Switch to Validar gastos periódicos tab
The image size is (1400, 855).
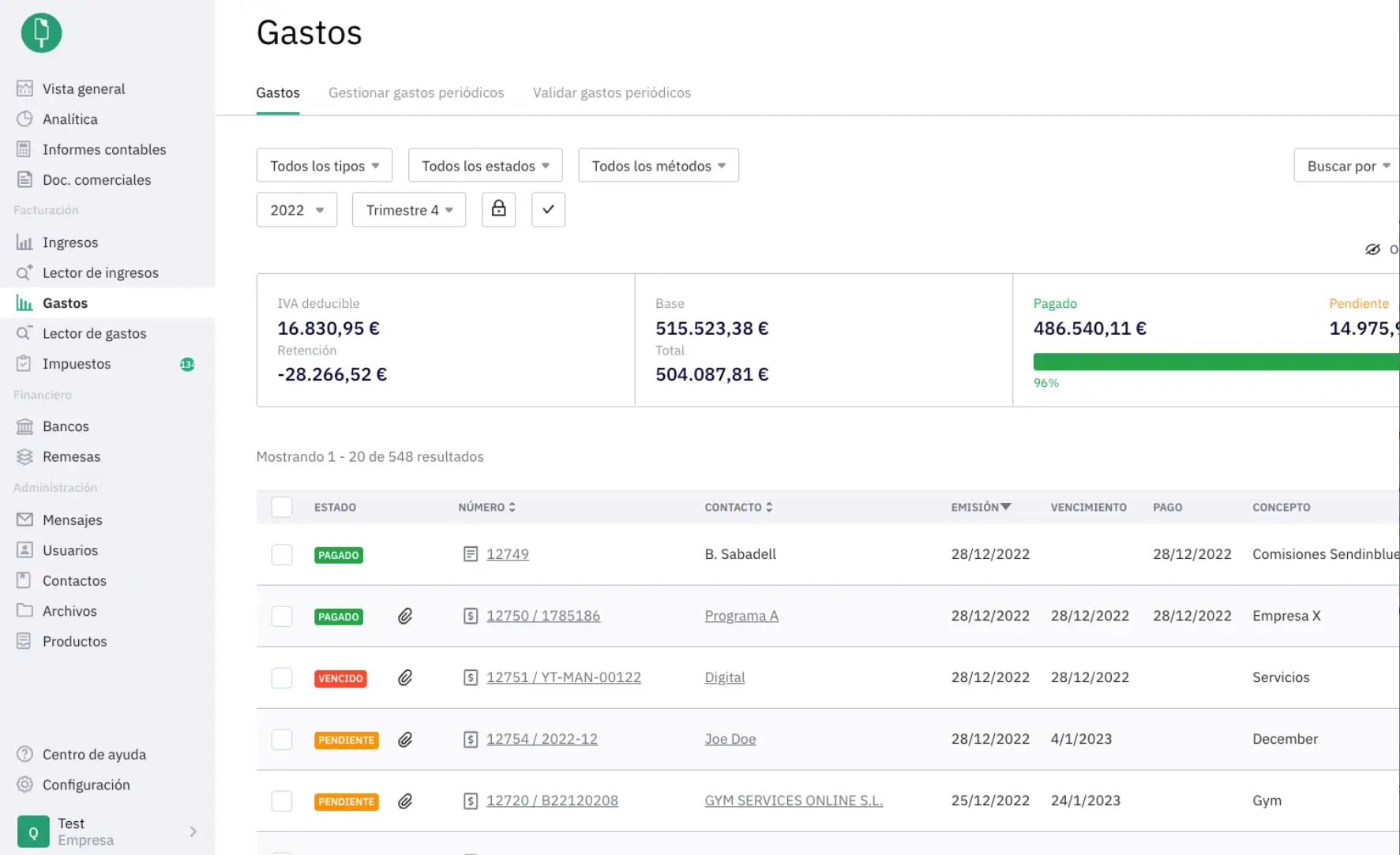point(612,92)
